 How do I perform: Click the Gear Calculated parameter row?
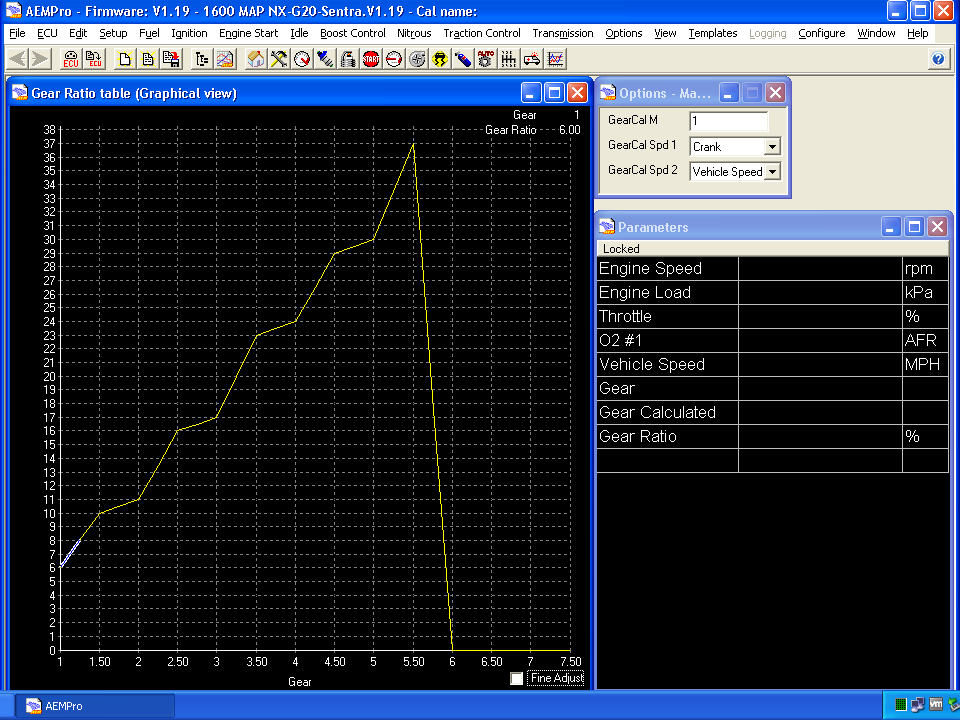(x=773, y=413)
